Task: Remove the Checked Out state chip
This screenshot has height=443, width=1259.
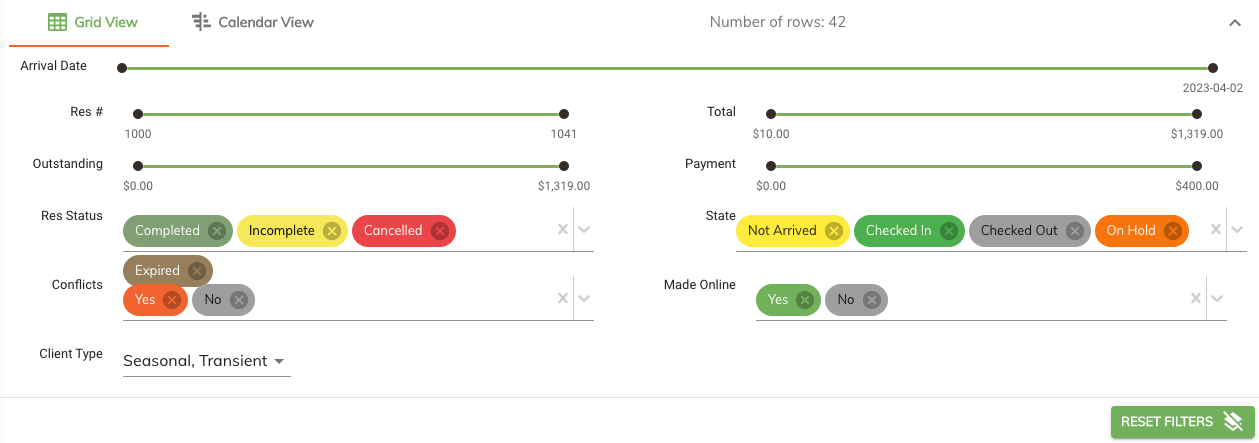Action: (x=1074, y=231)
